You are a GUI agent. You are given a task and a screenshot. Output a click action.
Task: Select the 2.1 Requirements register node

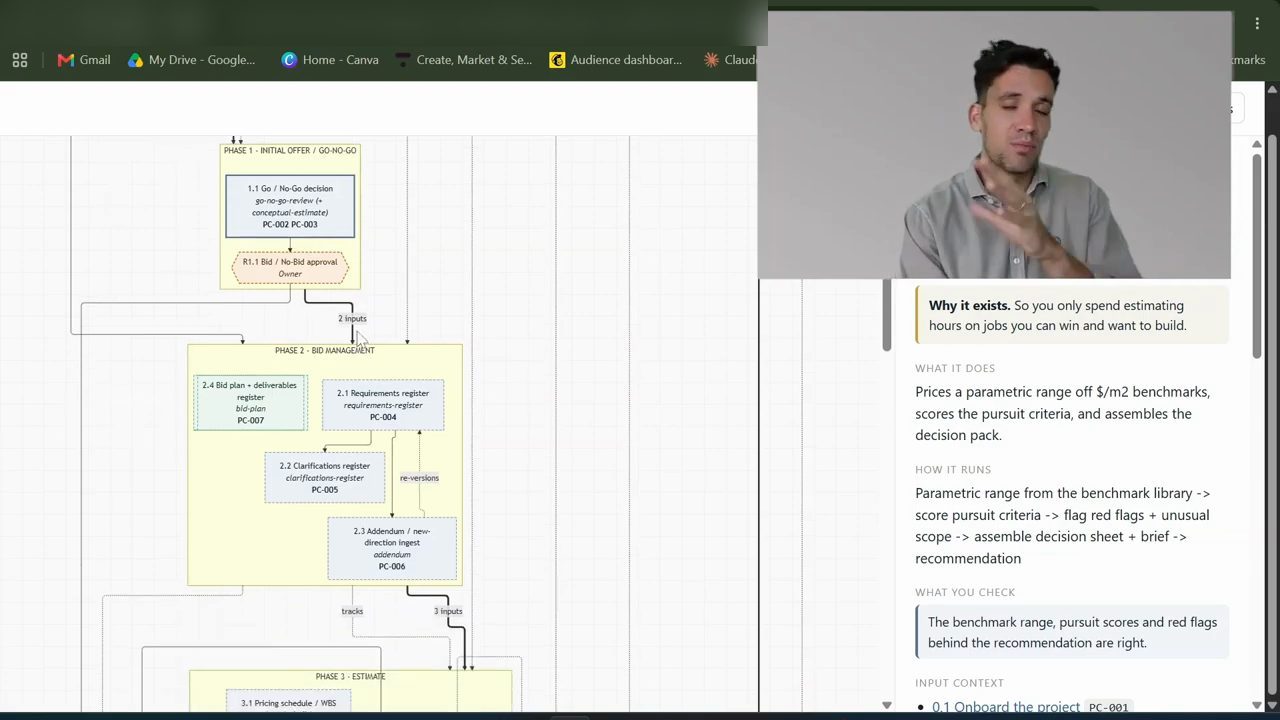383,405
